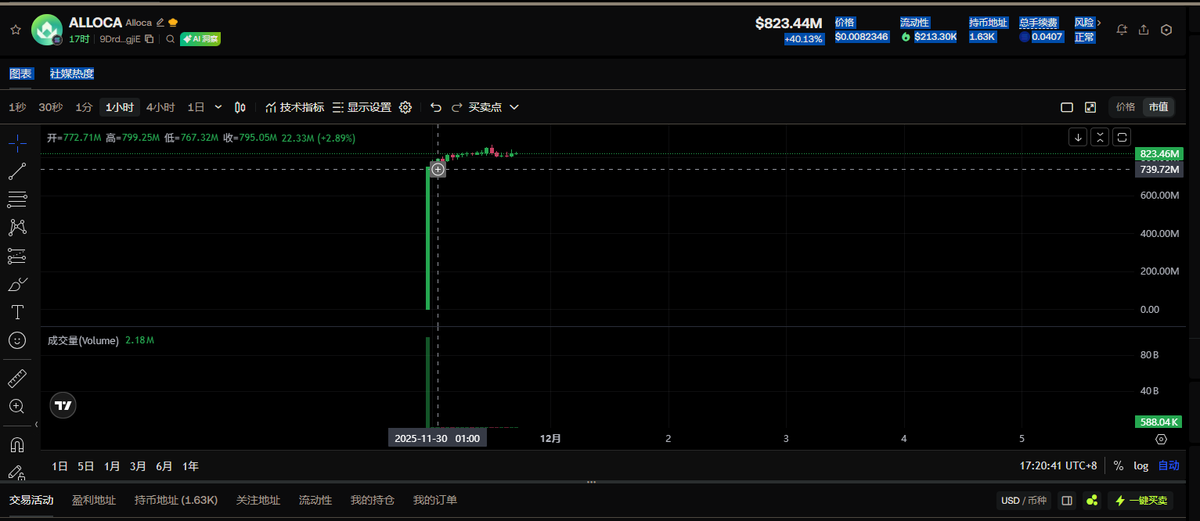Toggle the magnet snap mode

(17, 444)
